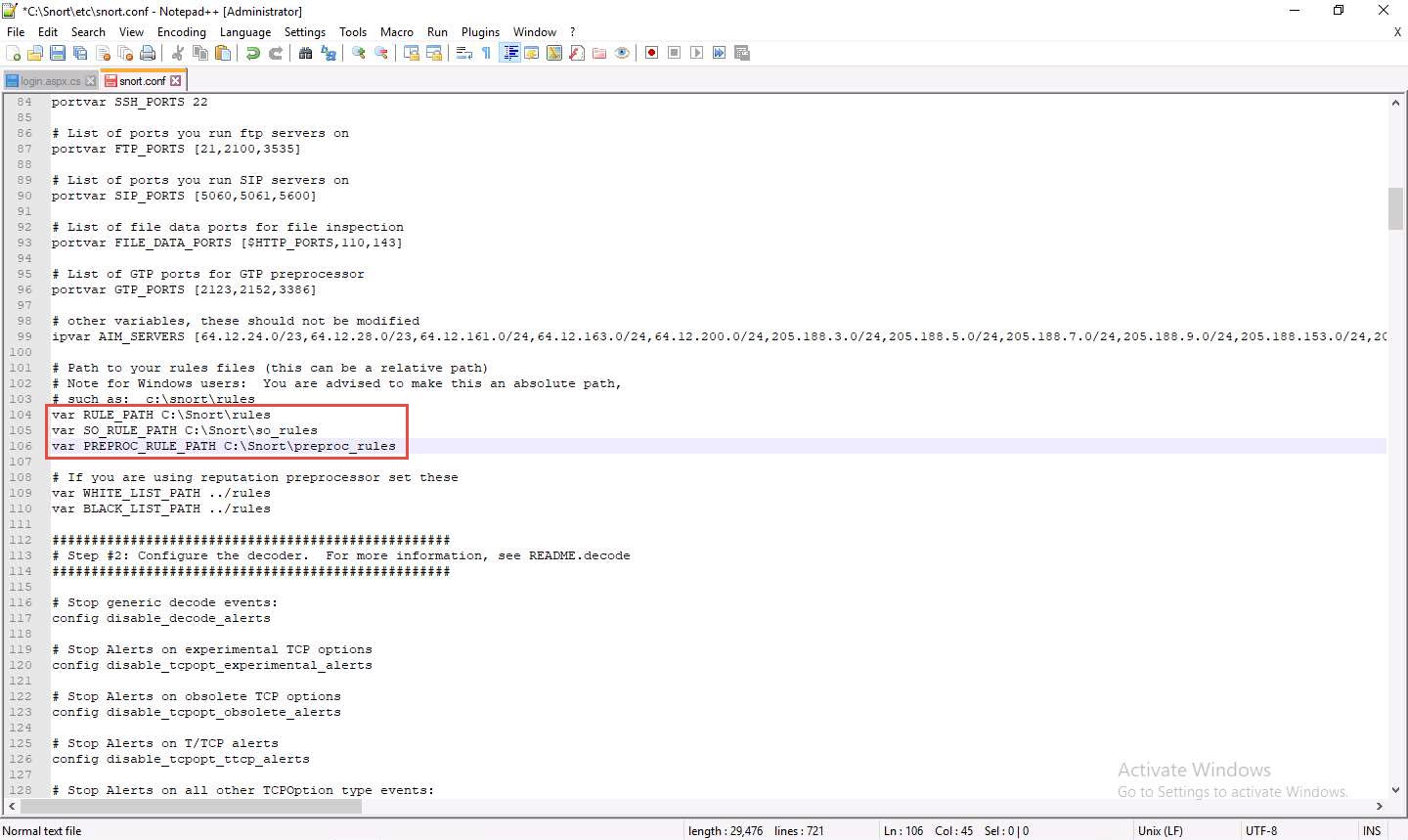The width and height of the screenshot is (1408, 840).
Task: Click the horizontal scrollbar right arrow
Action: (x=1380, y=807)
